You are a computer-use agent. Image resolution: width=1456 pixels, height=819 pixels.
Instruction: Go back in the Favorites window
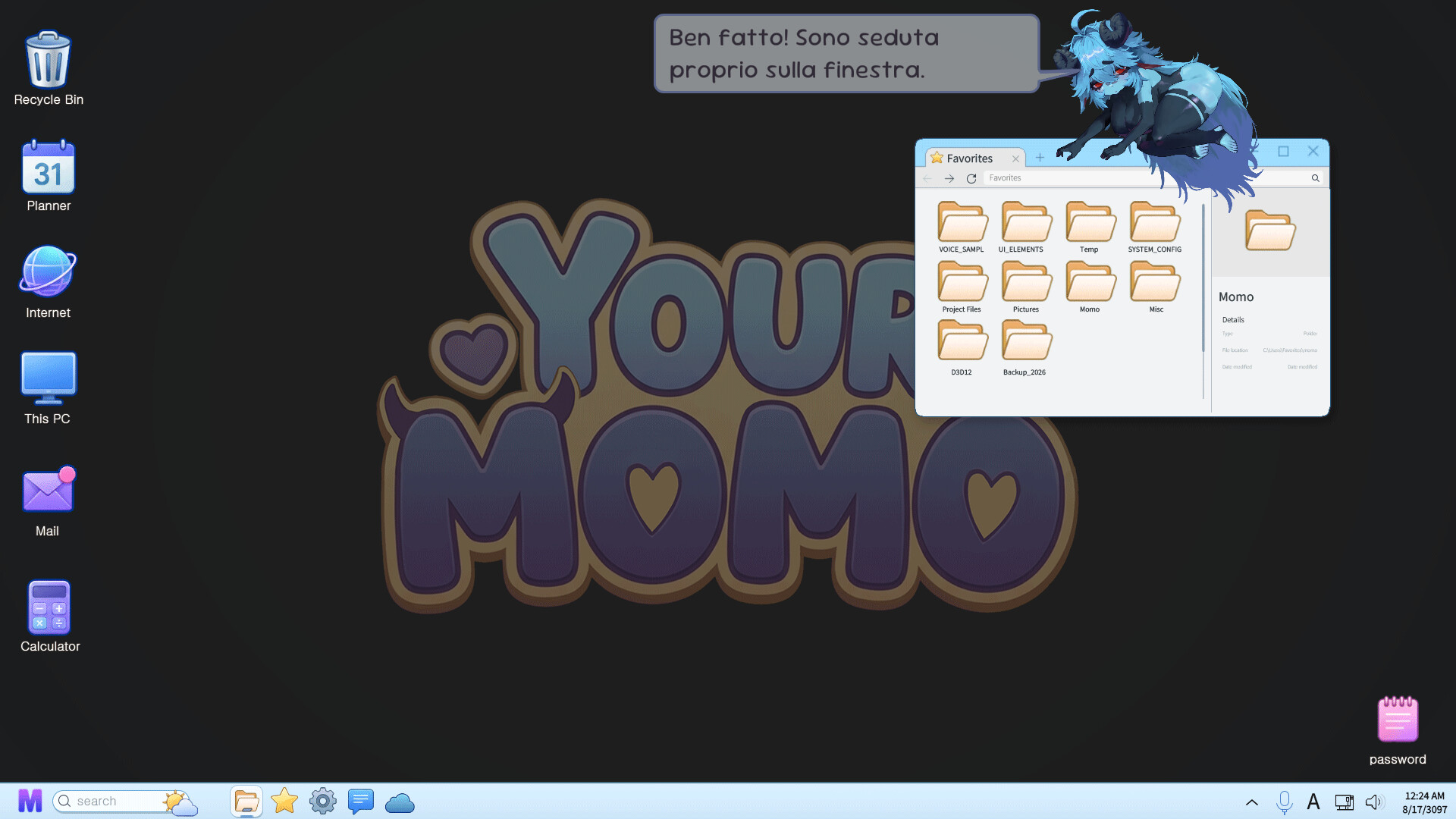927,178
